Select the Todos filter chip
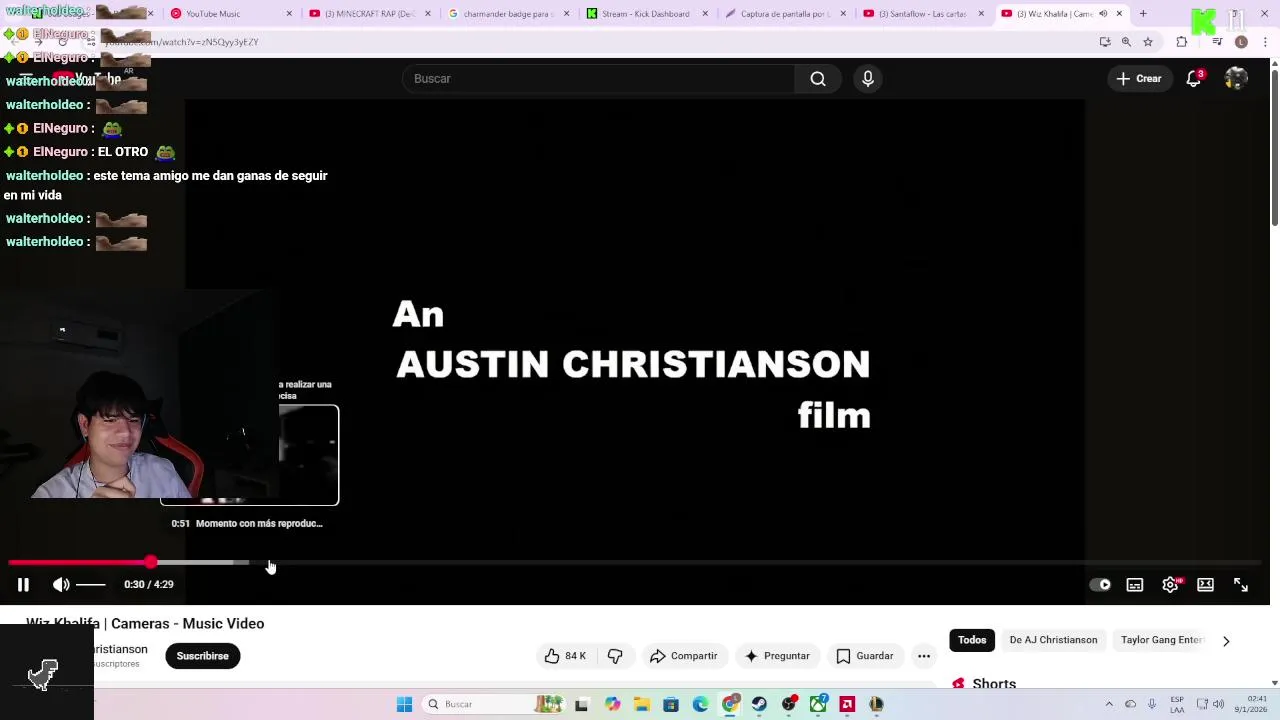This screenshot has width=1280, height=720. [x=972, y=640]
